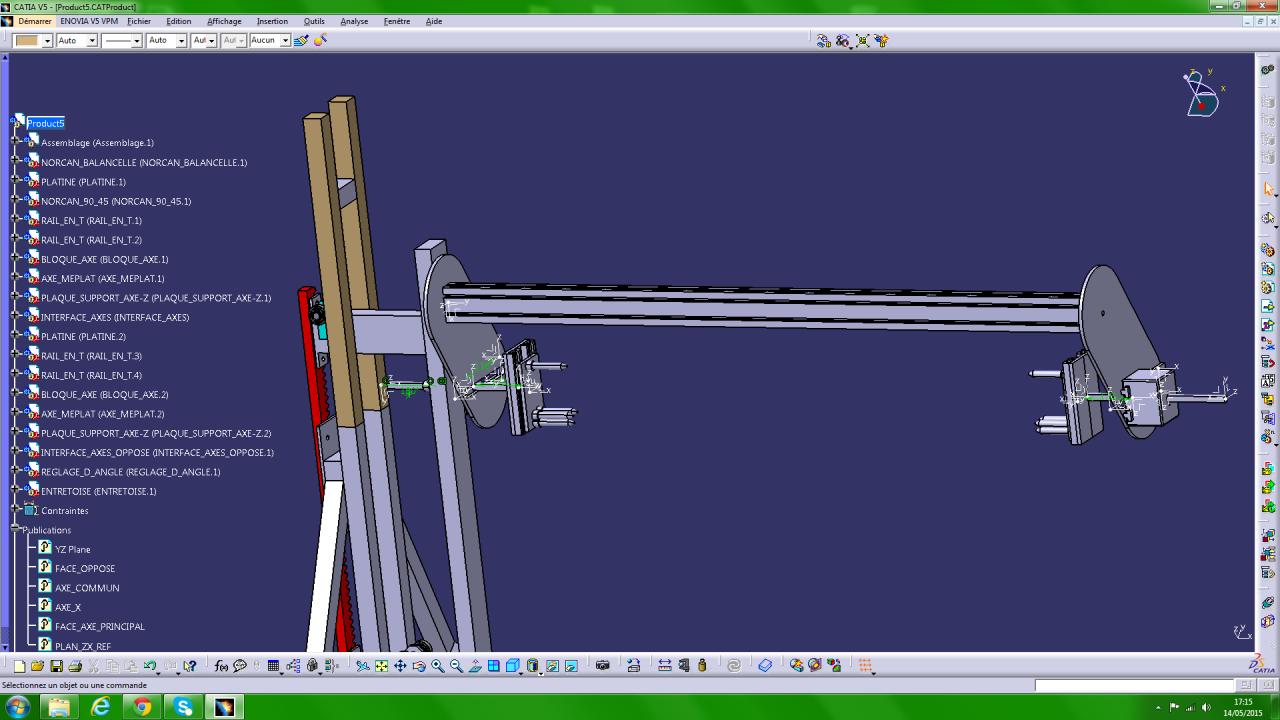Open the Aide menu
Viewport: 1280px width, 720px height.
click(434, 21)
